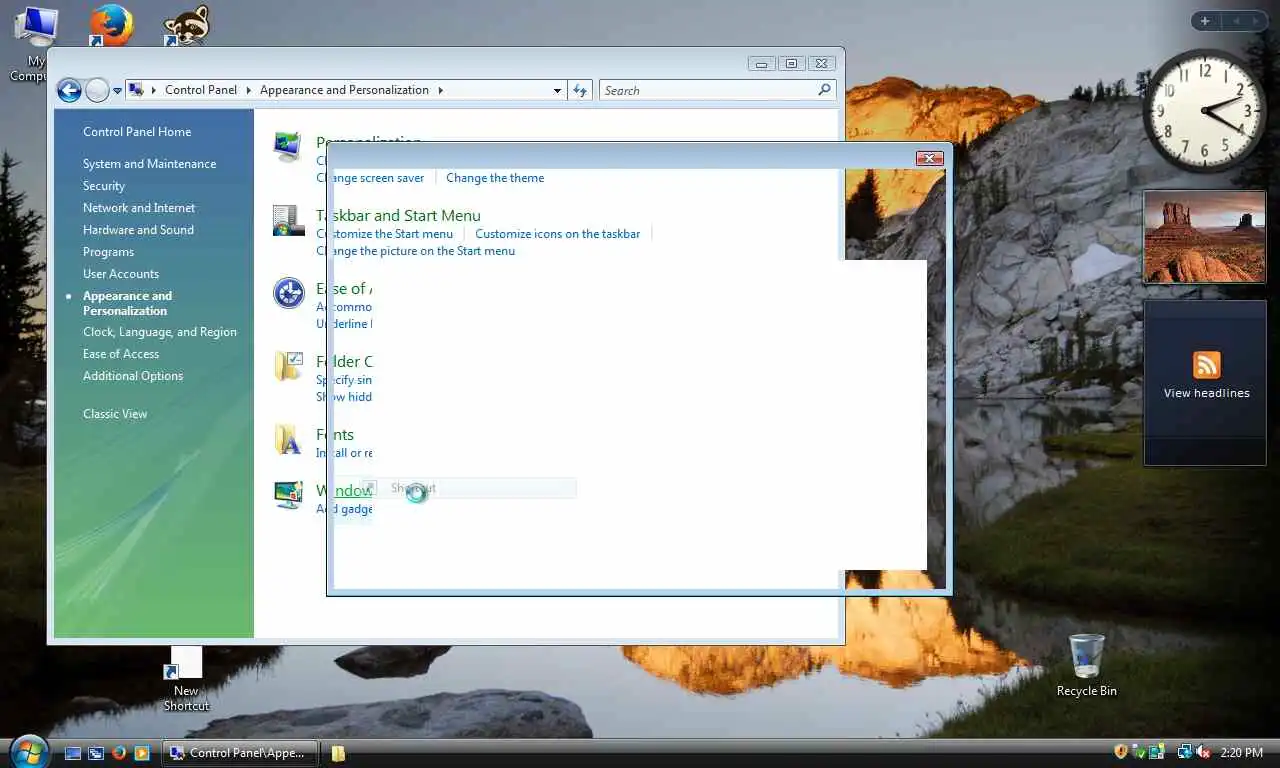1280x768 pixels.
Task: Open Ease of Access in sidebar
Action: click(121, 354)
